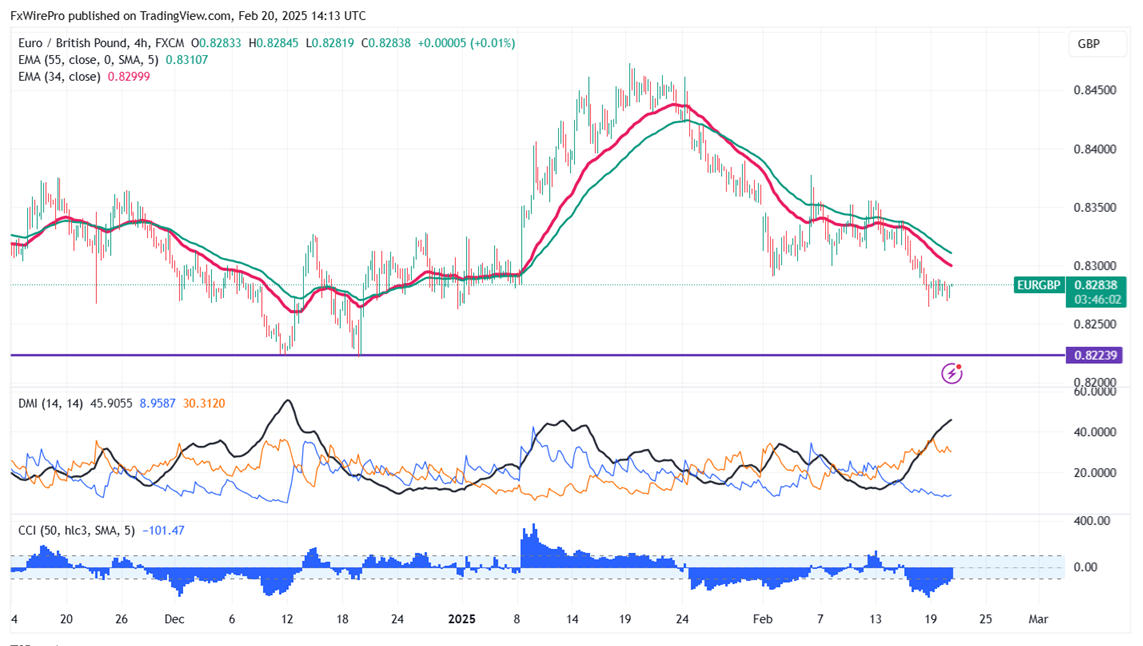Click the CCI value -101.47
The height and width of the screenshot is (646, 1143).
[x=163, y=530]
